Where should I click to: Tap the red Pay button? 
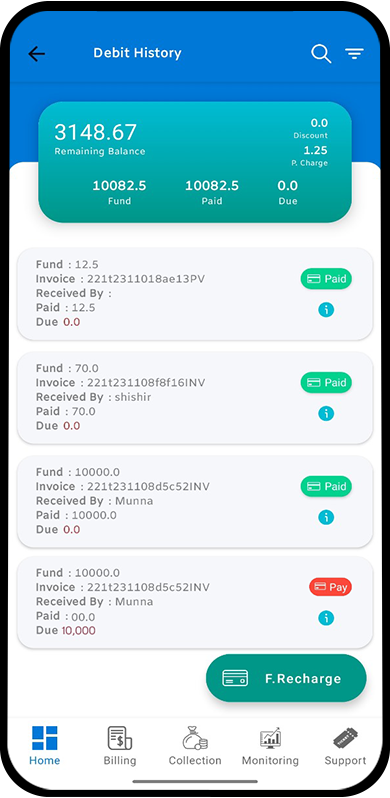pos(330,587)
